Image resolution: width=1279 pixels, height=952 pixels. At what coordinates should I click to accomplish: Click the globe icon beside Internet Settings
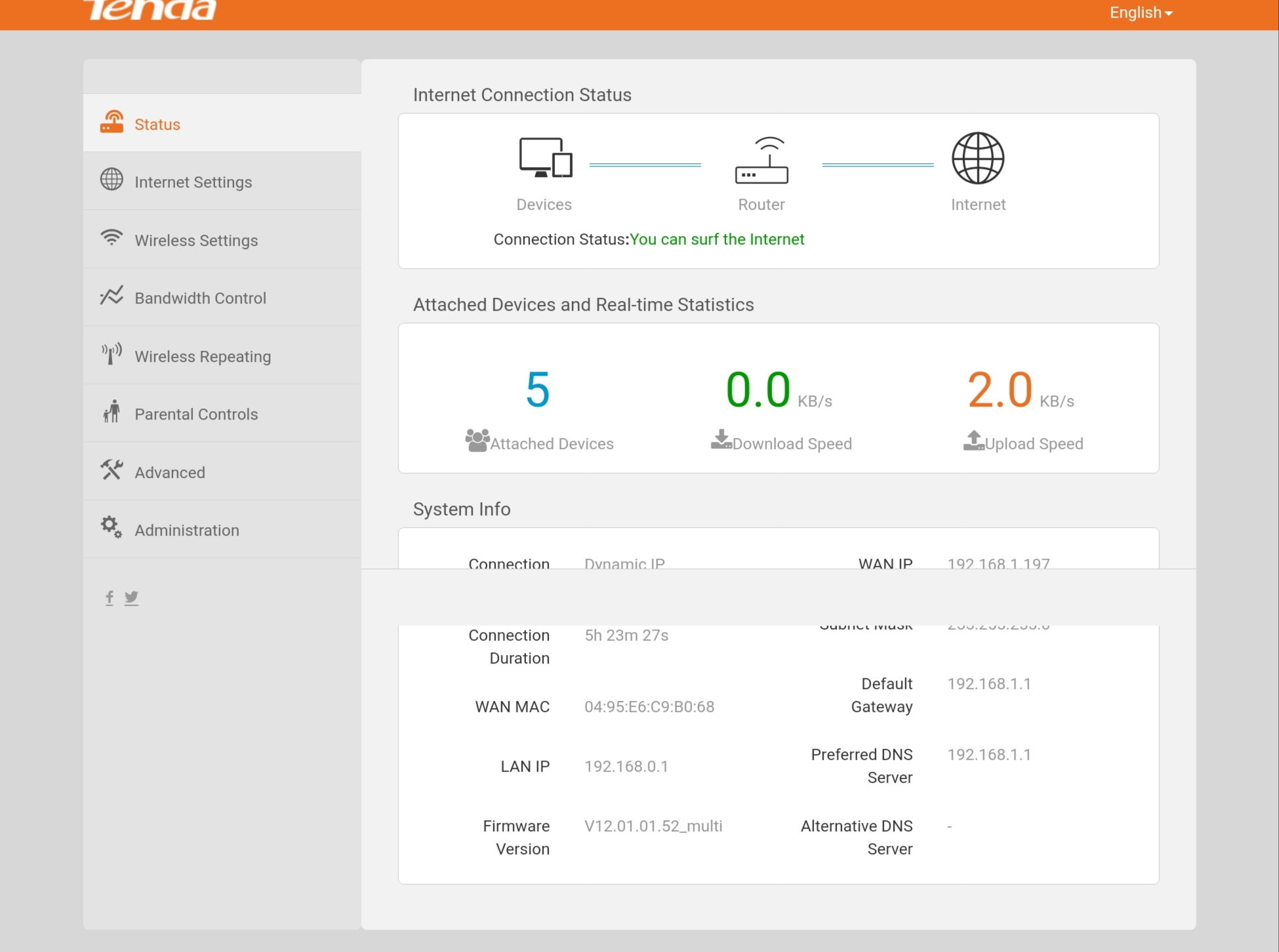coord(112,180)
